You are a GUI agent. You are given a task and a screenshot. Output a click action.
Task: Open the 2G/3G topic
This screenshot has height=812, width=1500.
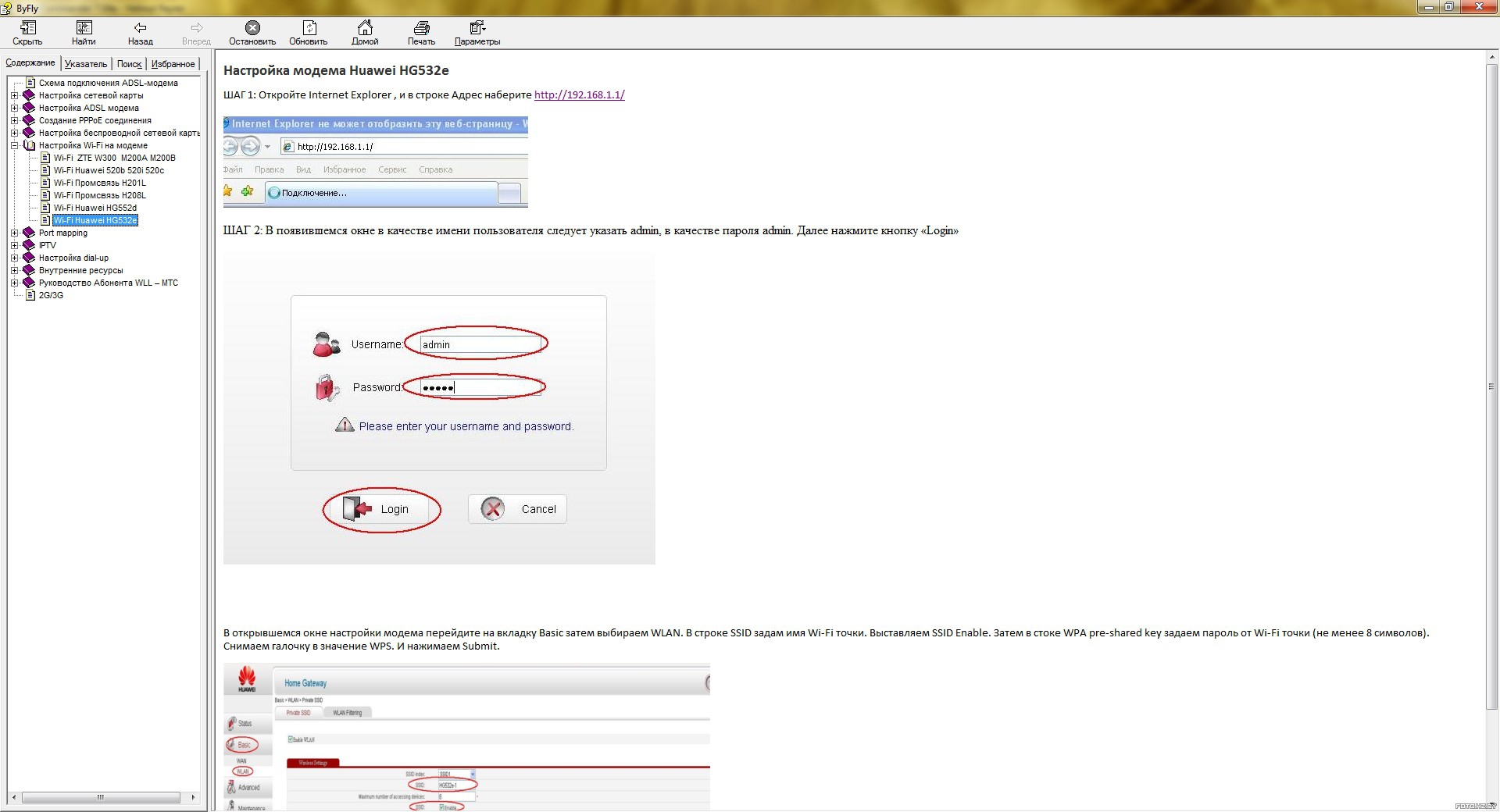51,295
